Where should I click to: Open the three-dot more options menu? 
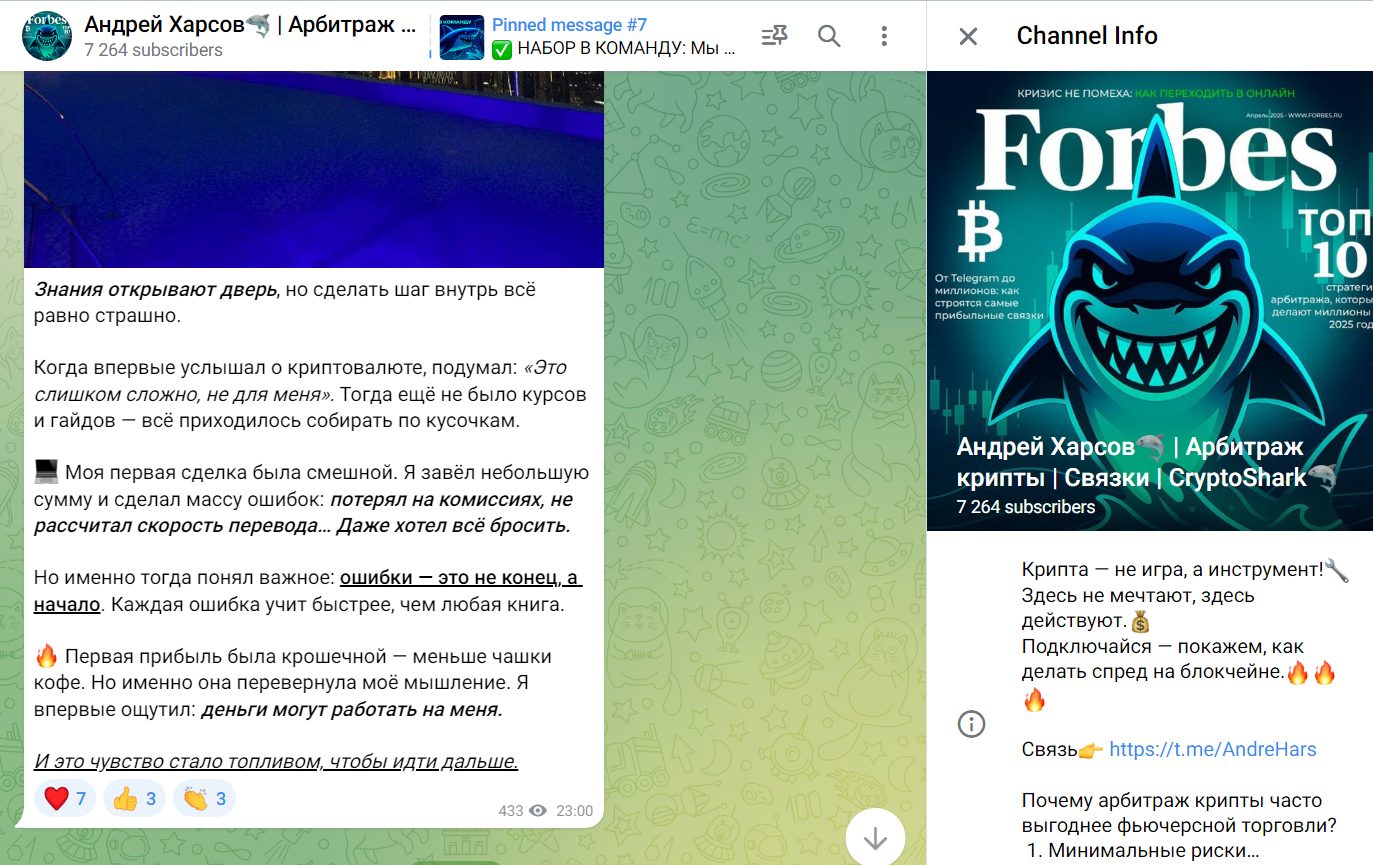pyautogui.click(x=883, y=36)
